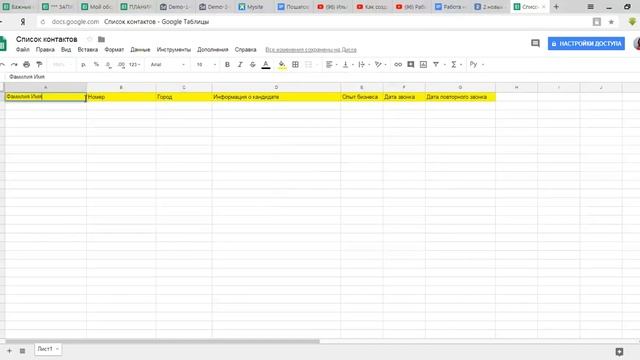The image size is (640, 360).
Task: Click the merge cells icon
Action: pos(309,64)
